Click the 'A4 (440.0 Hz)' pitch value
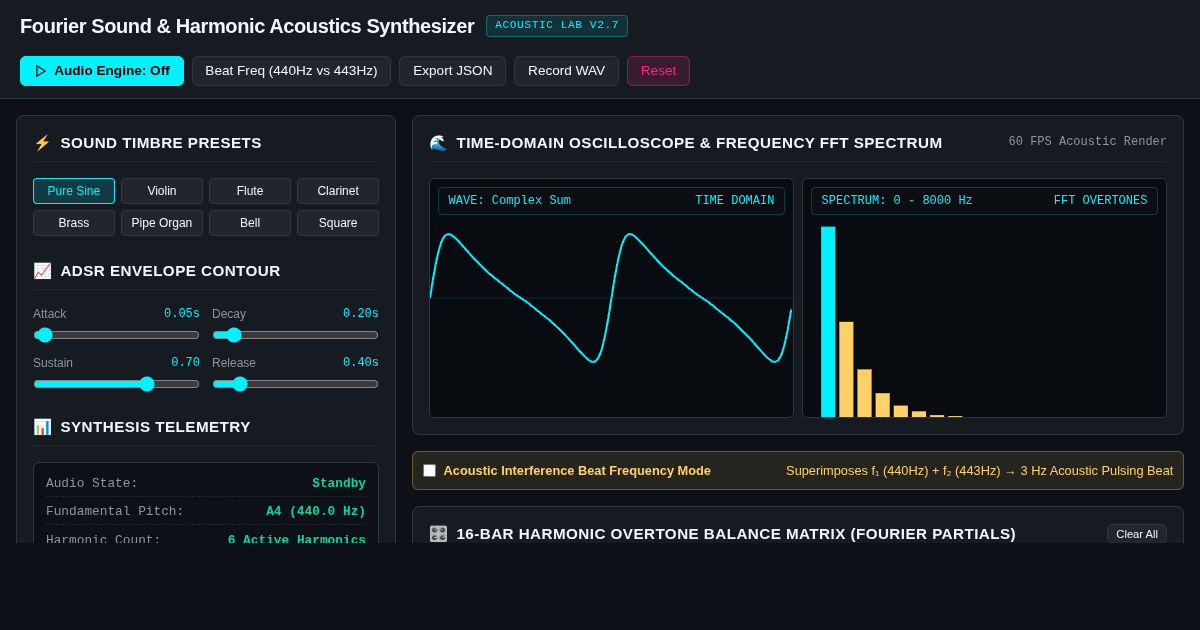This screenshot has height=630, width=1200. (316, 512)
